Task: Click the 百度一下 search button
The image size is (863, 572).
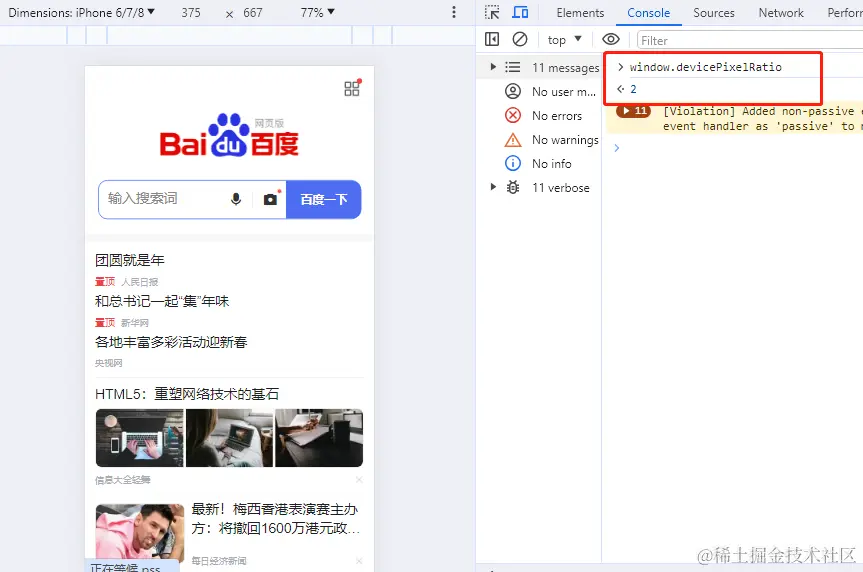Action: [x=324, y=199]
